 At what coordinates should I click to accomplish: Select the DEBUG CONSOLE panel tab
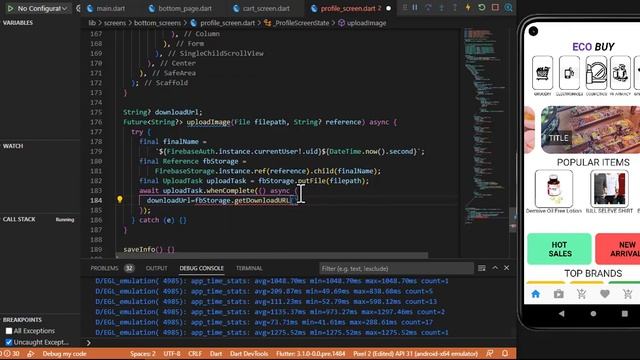point(202,268)
